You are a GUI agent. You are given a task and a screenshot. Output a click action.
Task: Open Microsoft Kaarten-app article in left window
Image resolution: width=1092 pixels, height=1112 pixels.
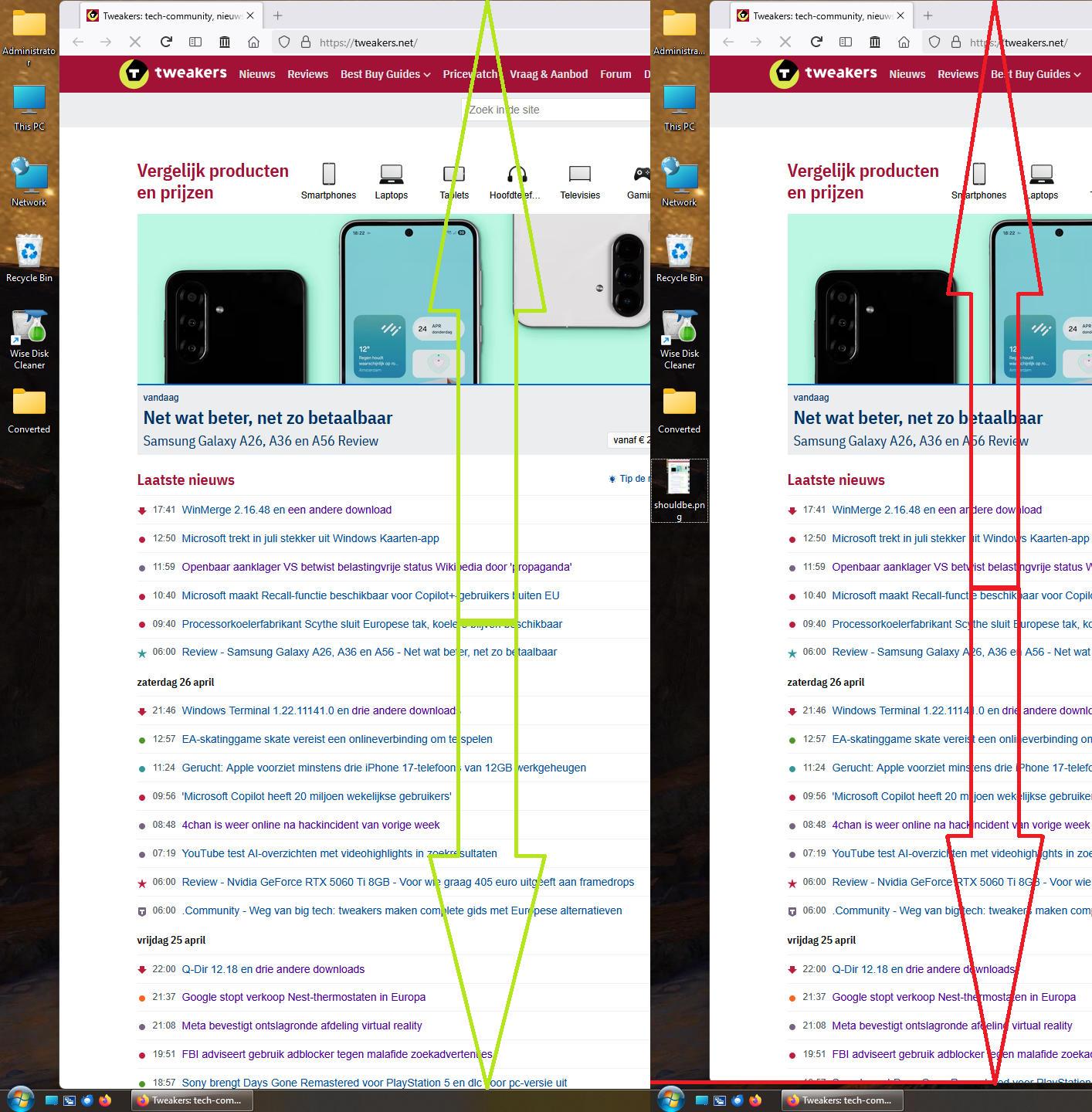(310, 538)
